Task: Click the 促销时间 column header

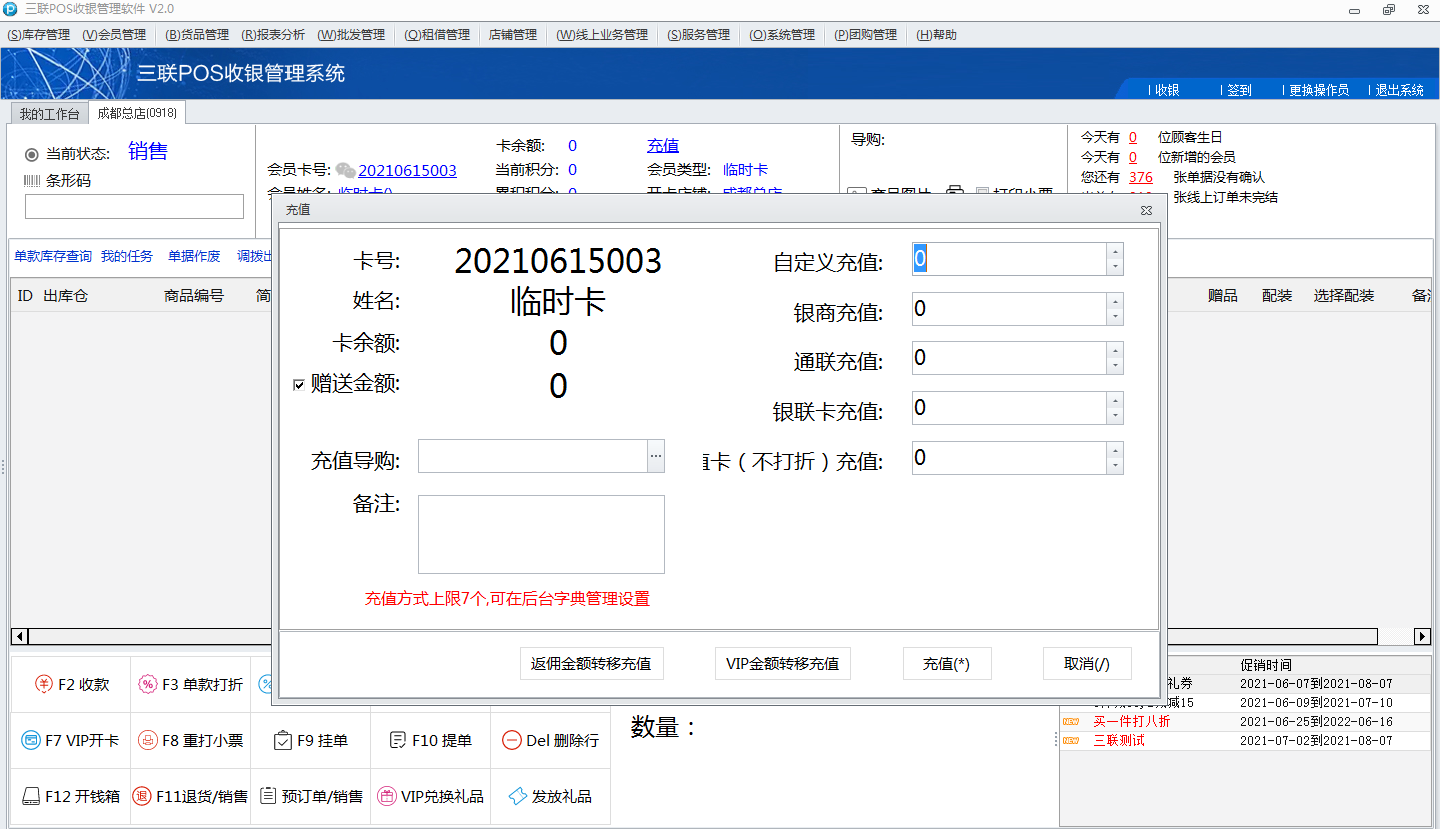Action: tap(1265, 665)
